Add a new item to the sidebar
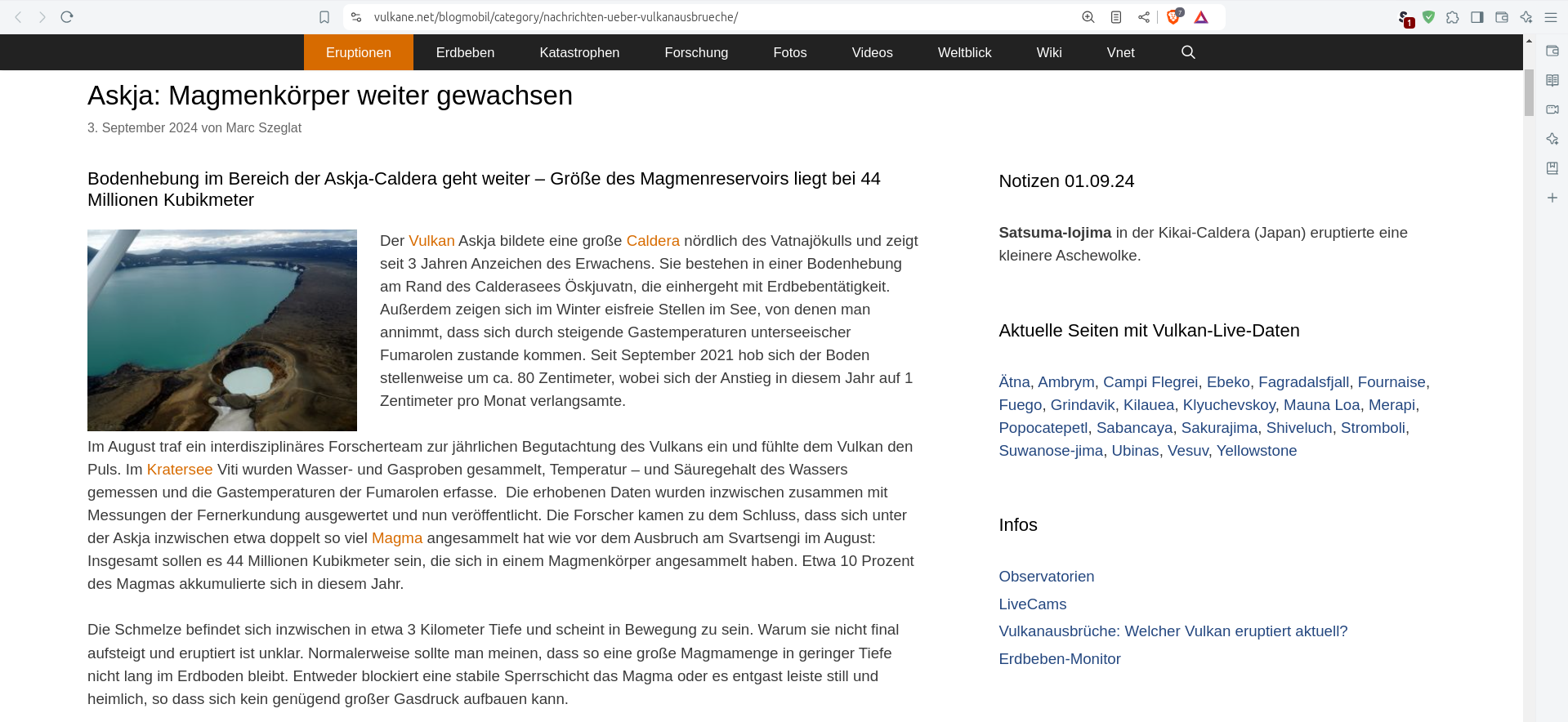The height and width of the screenshot is (722, 1568). tap(1552, 198)
